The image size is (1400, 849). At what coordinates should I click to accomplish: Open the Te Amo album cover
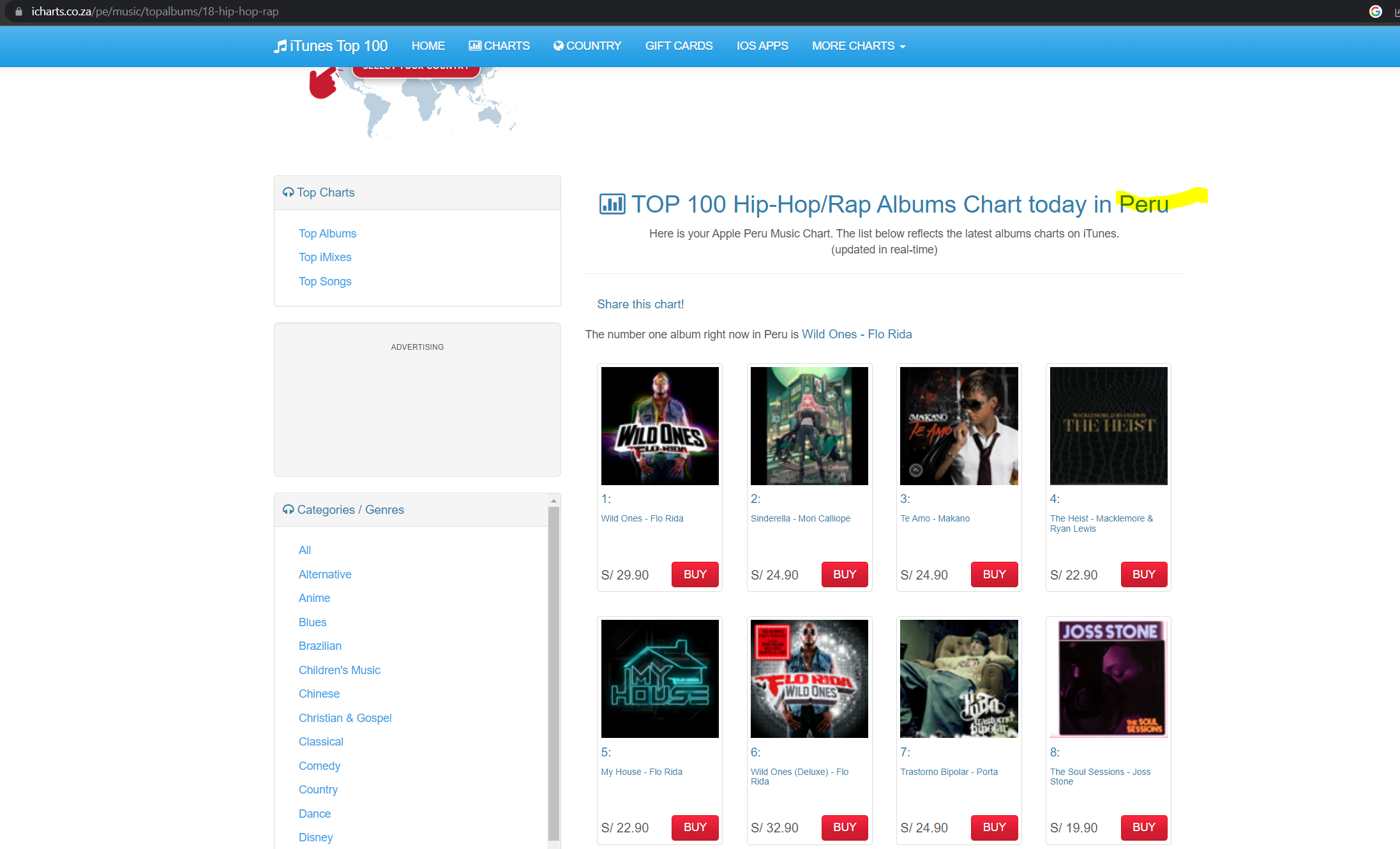(959, 426)
